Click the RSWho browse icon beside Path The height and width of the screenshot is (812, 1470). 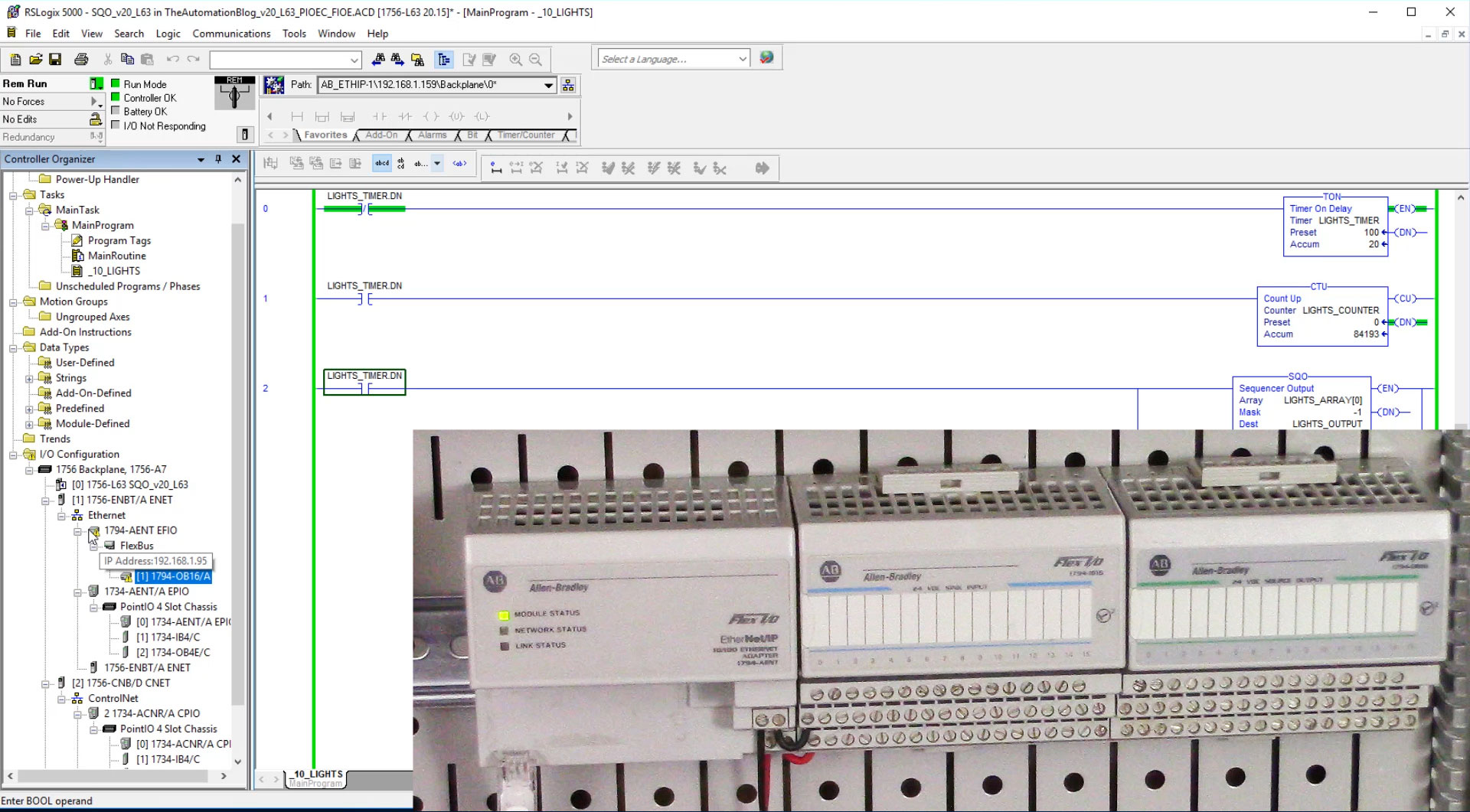coord(568,85)
